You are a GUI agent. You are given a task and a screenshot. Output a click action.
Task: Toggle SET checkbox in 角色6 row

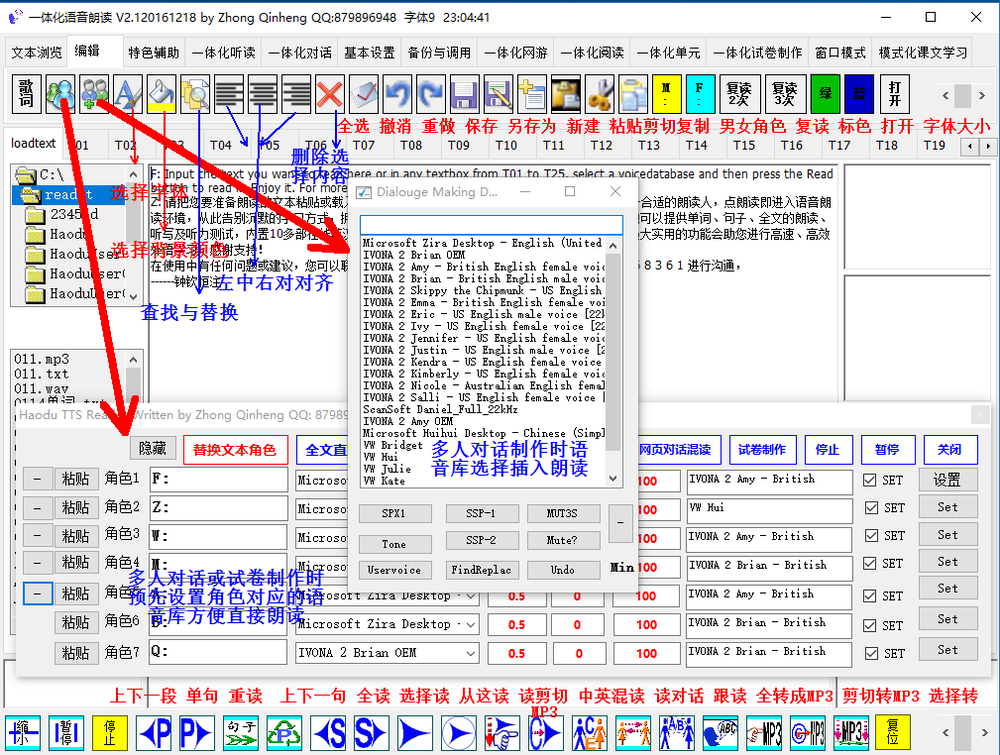(x=870, y=626)
